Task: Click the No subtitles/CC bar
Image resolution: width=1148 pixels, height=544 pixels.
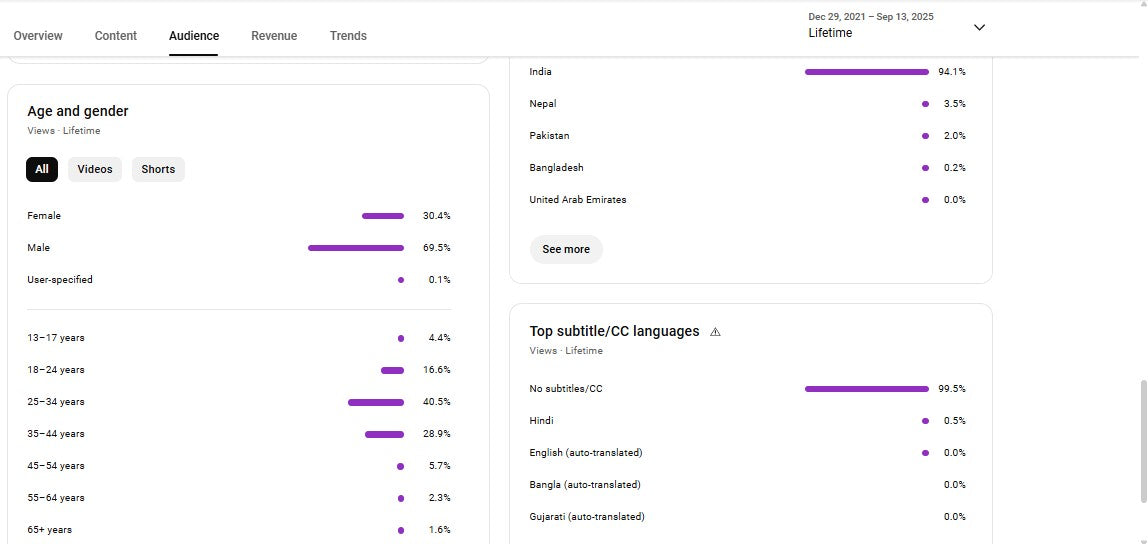Action: (x=866, y=389)
